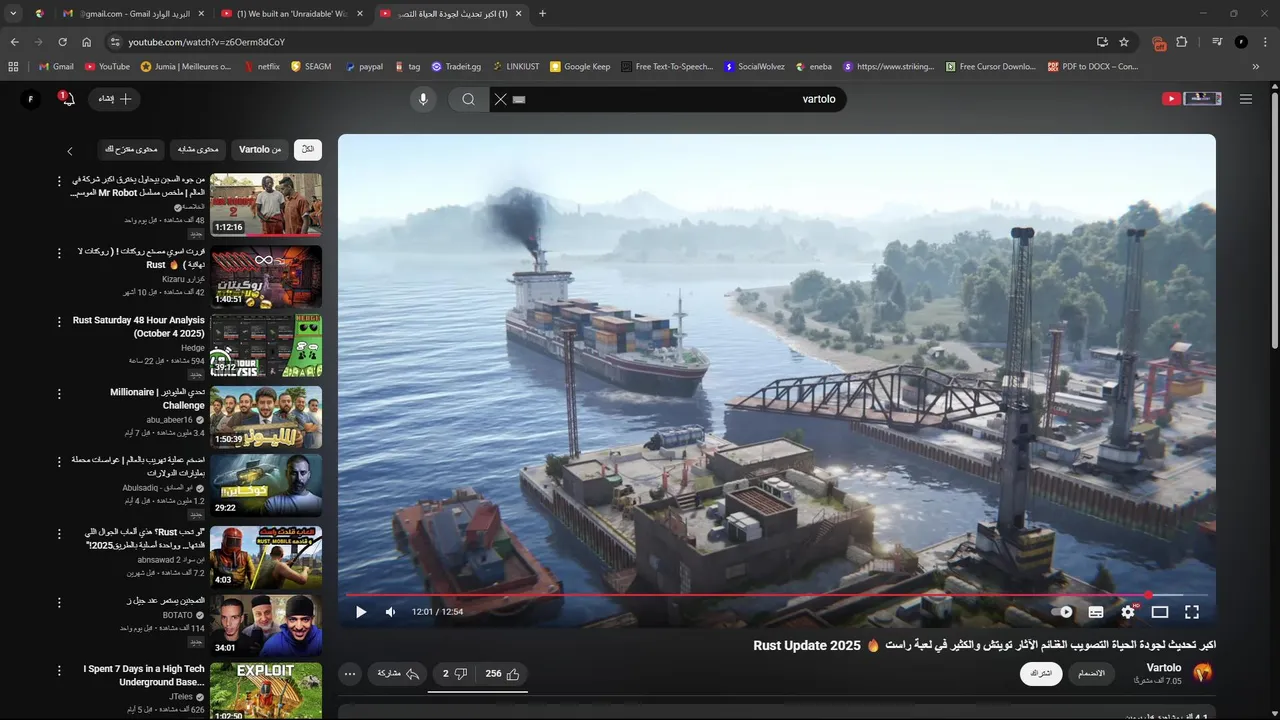Open the EXPLOIT JTeles video thumbnail

pos(266,690)
